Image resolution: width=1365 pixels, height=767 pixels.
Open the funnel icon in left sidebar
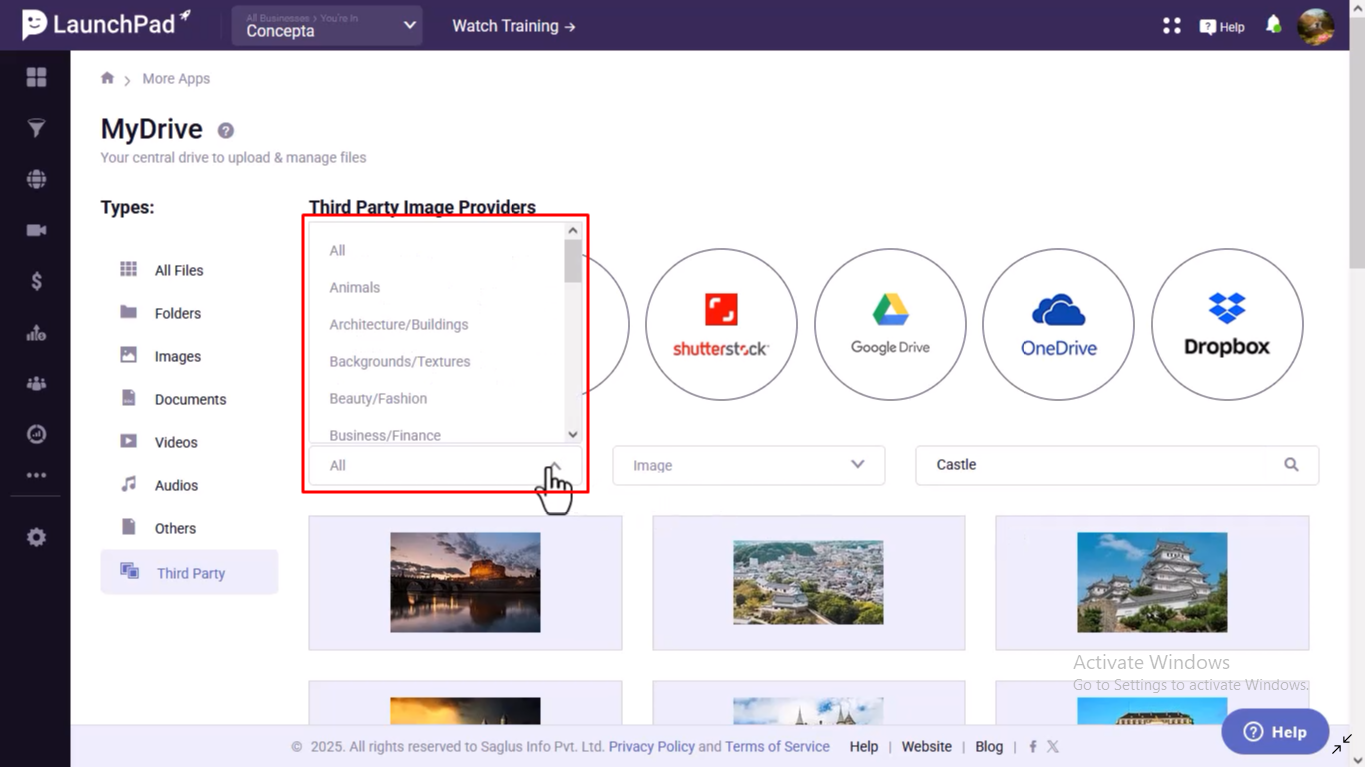pyautogui.click(x=36, y=128)
